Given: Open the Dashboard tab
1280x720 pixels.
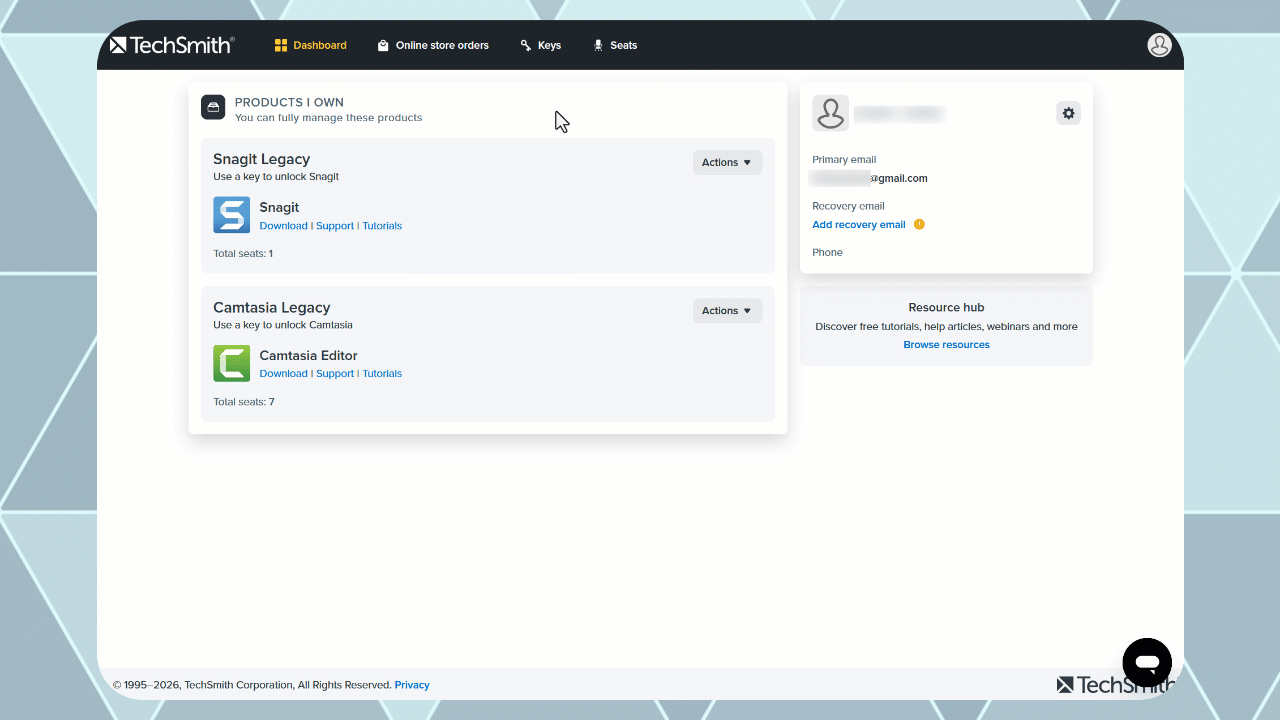Looking at the screenshot, I should pos(310,45).
